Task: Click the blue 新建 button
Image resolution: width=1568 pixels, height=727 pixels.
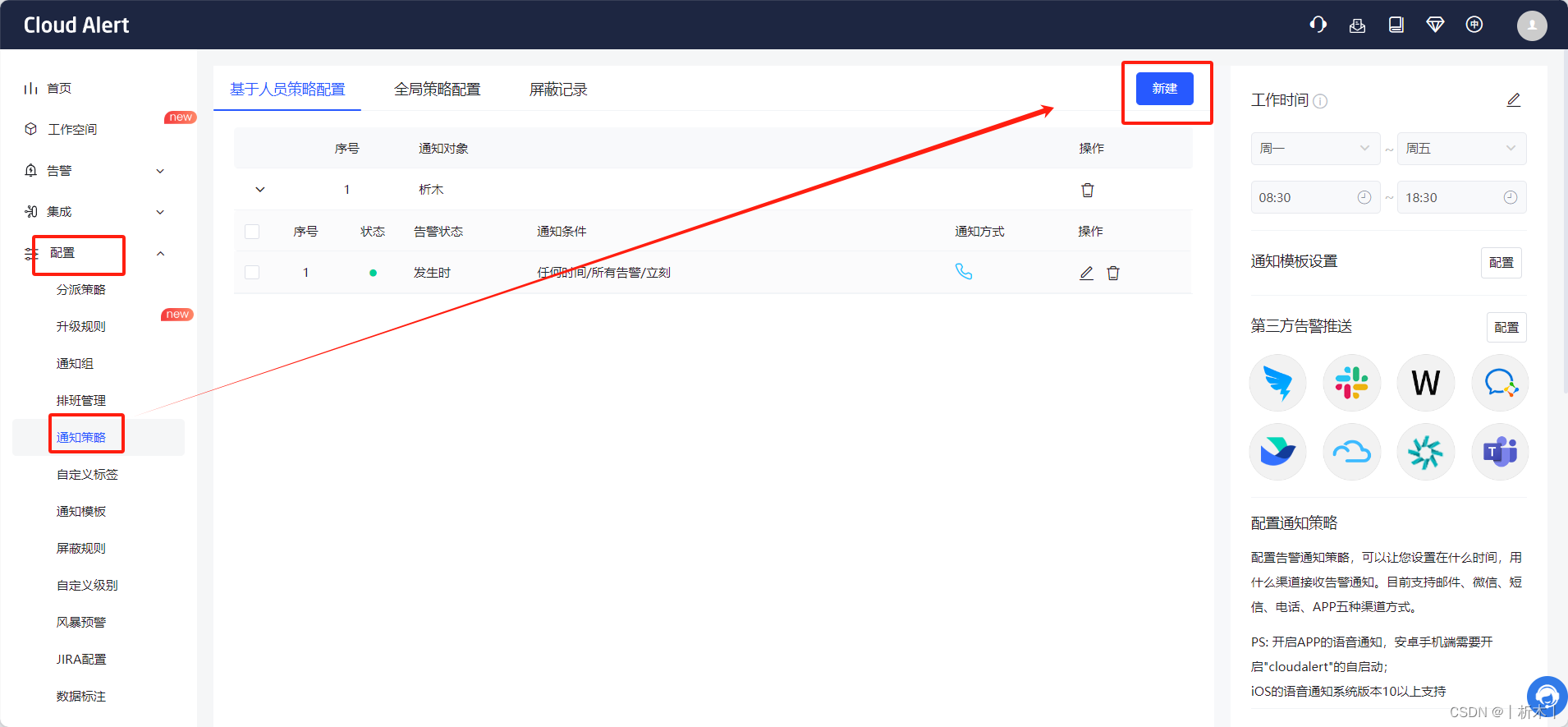Action: coord(1164,88)
